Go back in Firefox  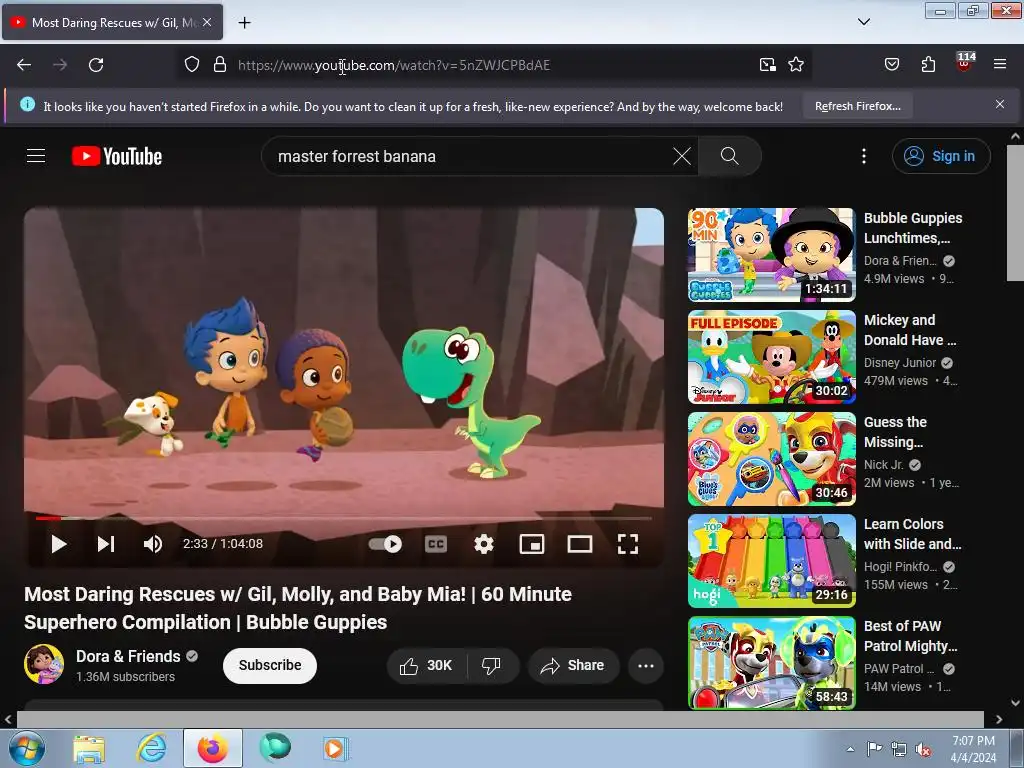click(x=24, y=65)
